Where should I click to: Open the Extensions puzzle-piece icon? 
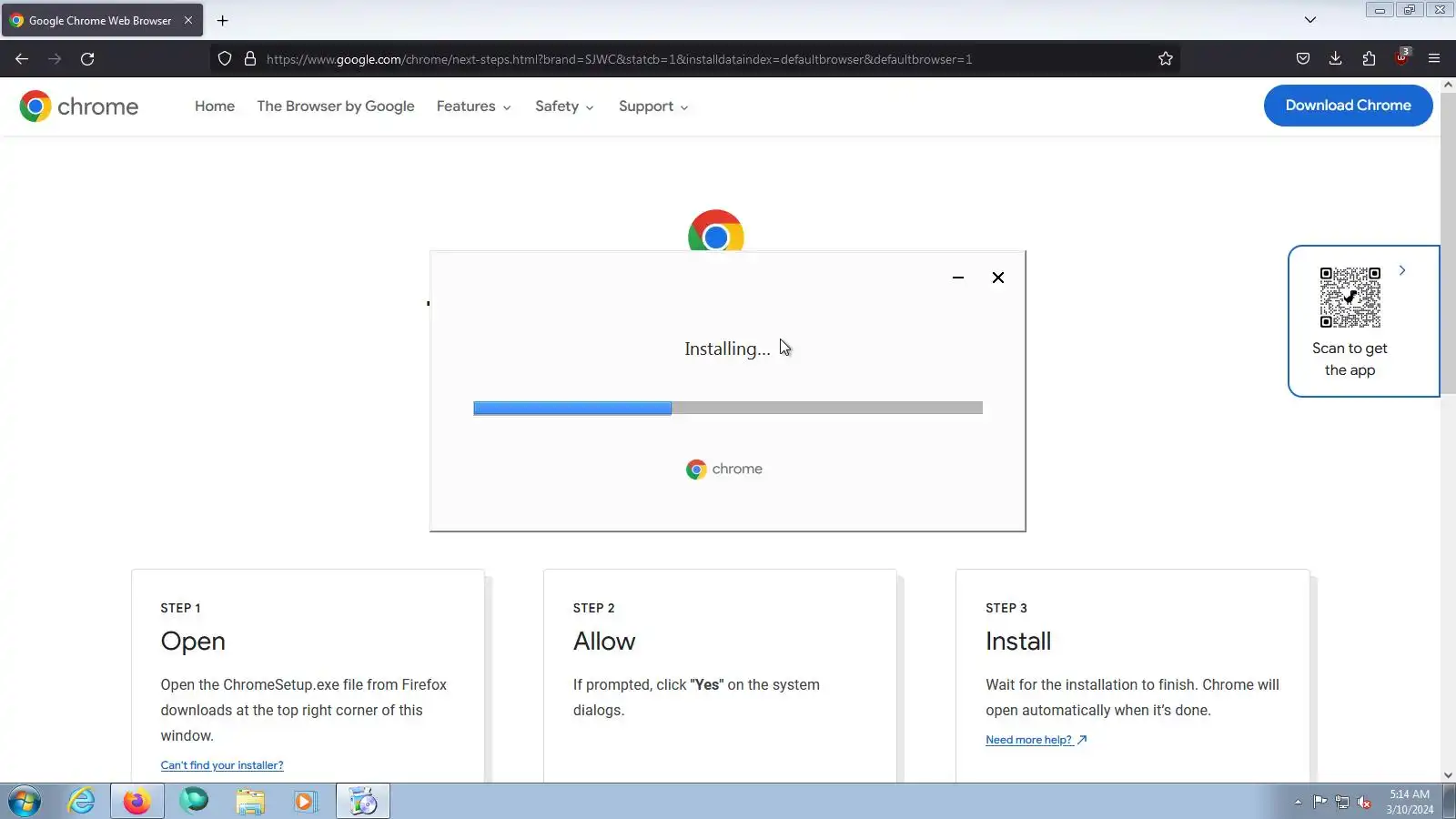click(1369, 59)
